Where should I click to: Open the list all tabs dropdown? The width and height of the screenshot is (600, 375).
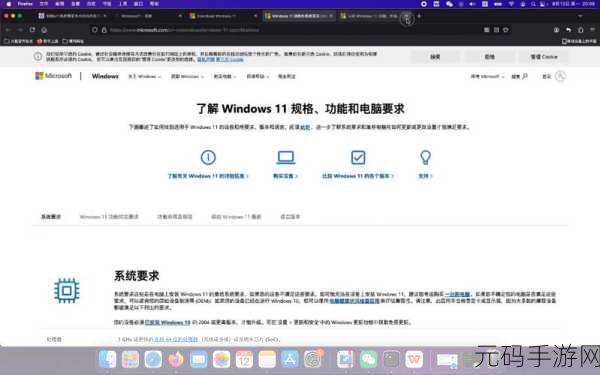[580, 16]
